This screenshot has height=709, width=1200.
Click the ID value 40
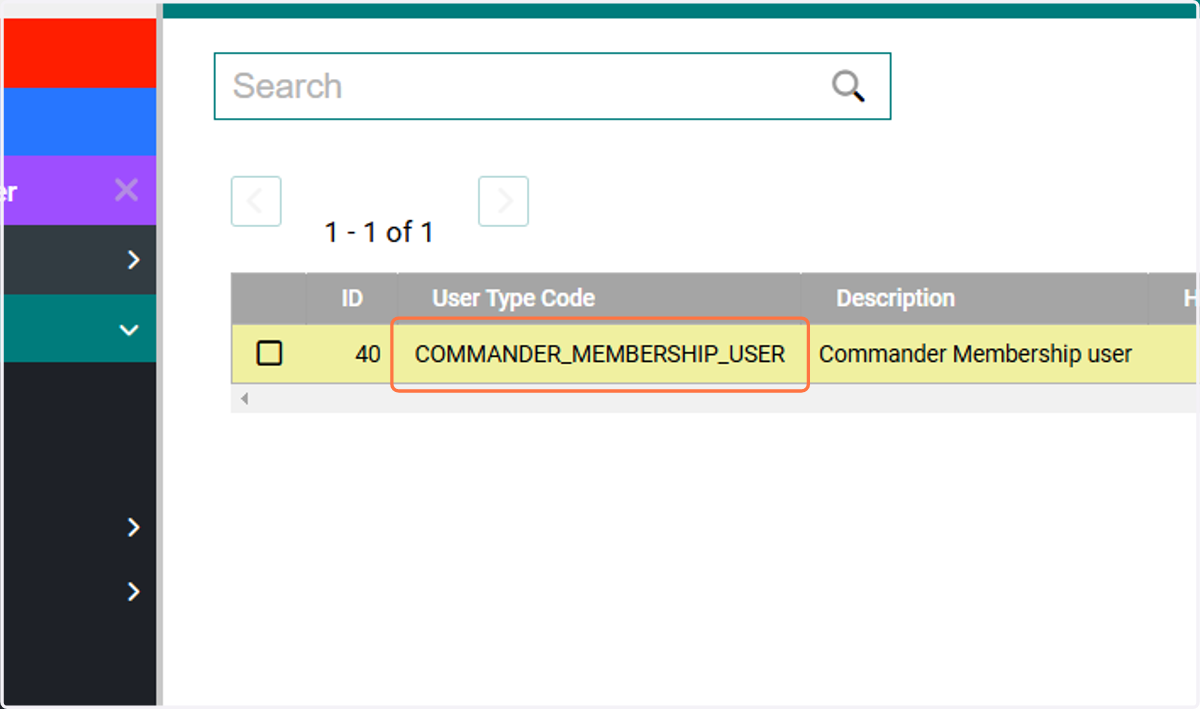(367, 354)
